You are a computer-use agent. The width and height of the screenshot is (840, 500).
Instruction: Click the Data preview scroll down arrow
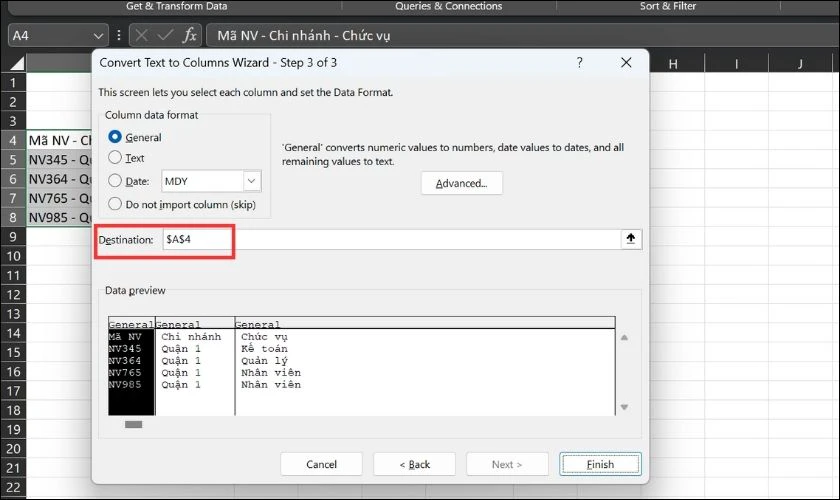pos(625,407)
